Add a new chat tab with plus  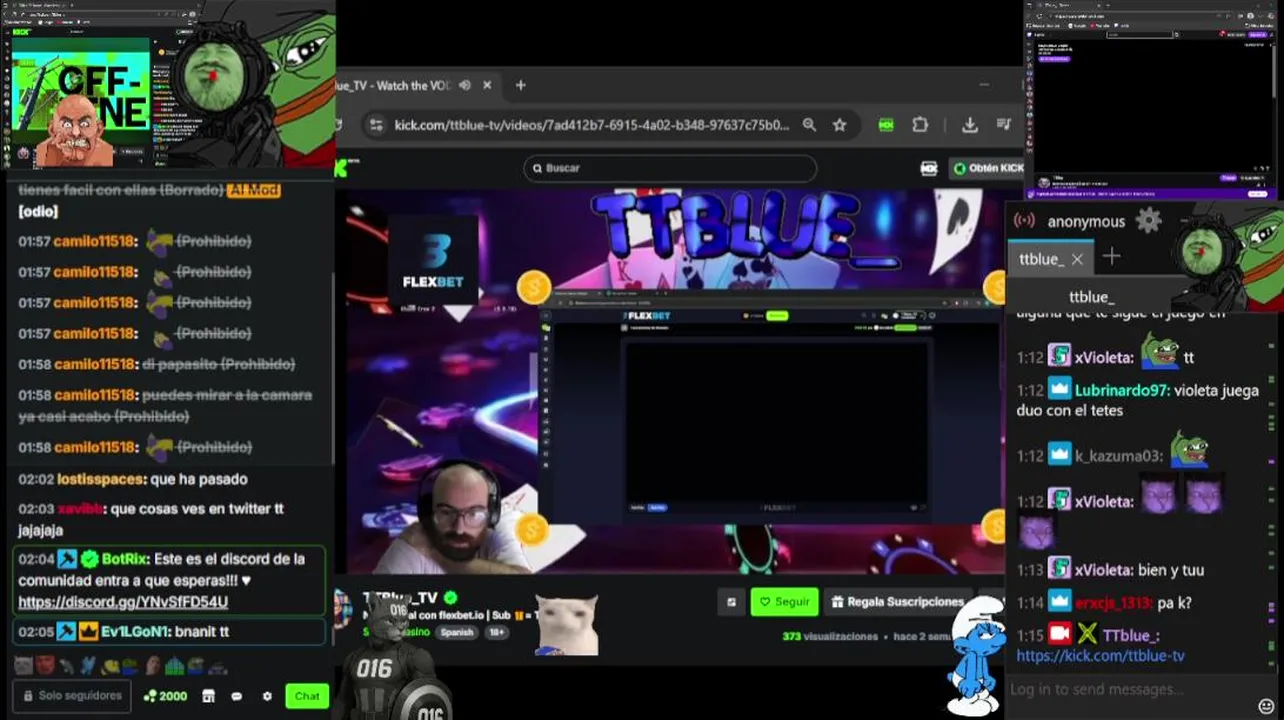click(x=1111, y=258)
